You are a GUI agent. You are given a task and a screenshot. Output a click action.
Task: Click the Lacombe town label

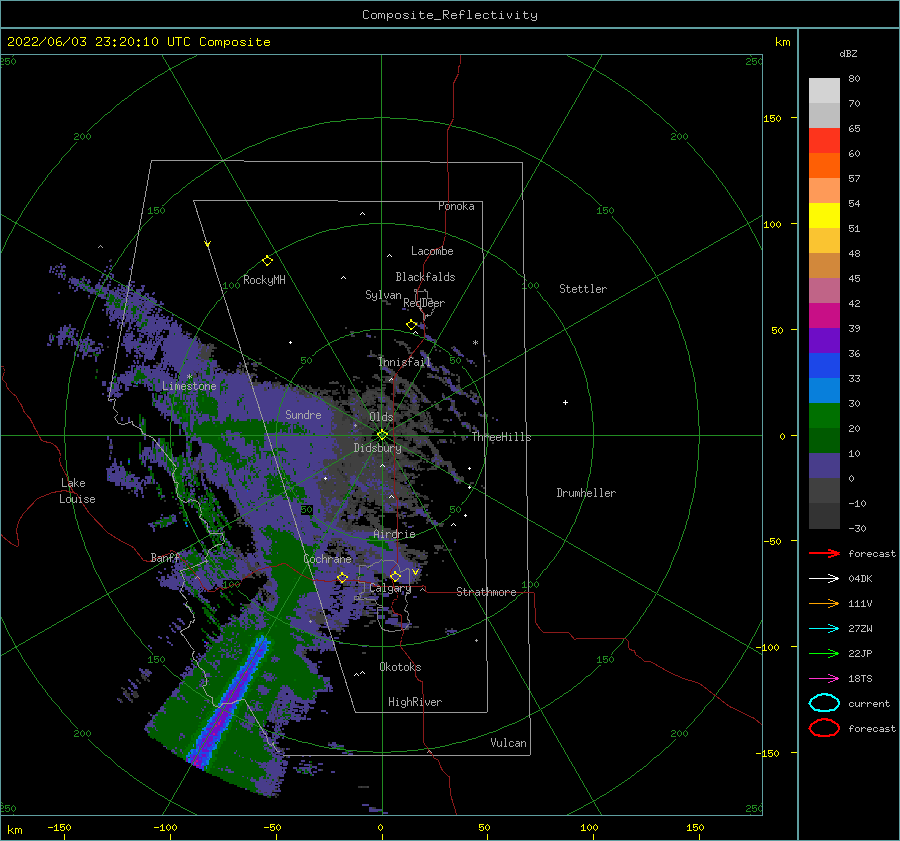432,251
